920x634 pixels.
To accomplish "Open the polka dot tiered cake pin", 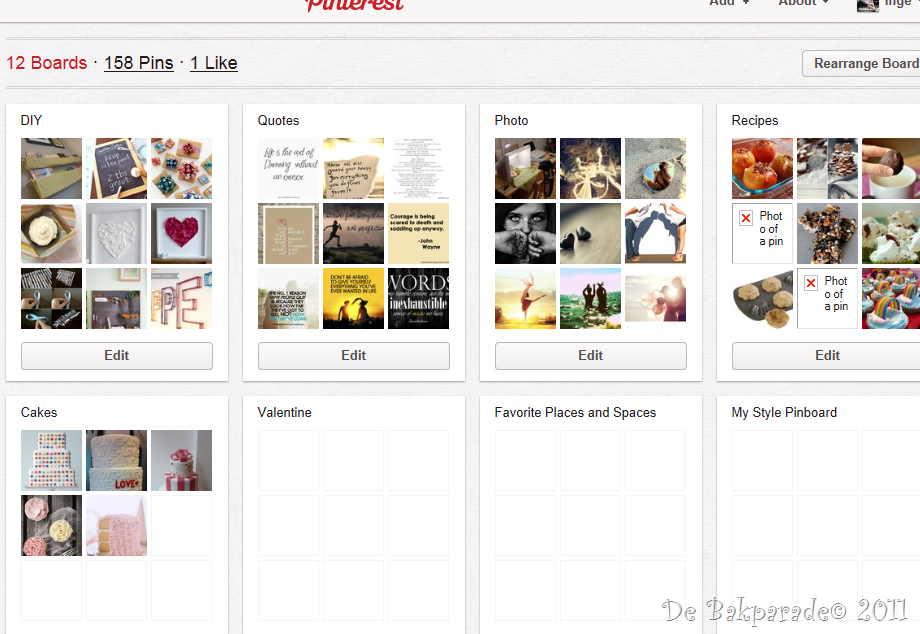I will (52, 460).
